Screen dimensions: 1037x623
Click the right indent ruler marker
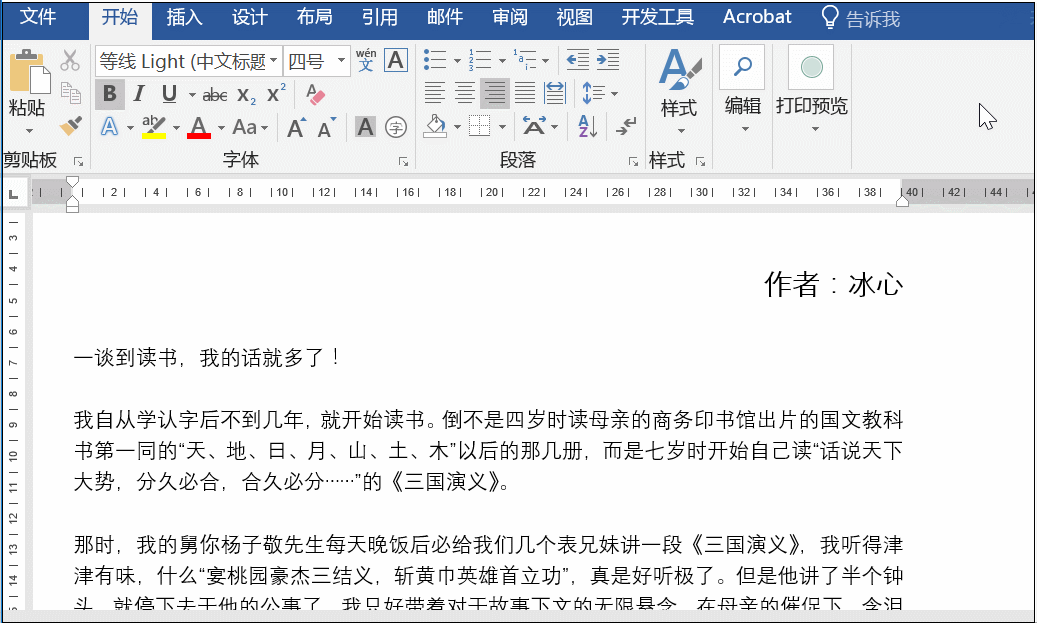coord(902,200)
